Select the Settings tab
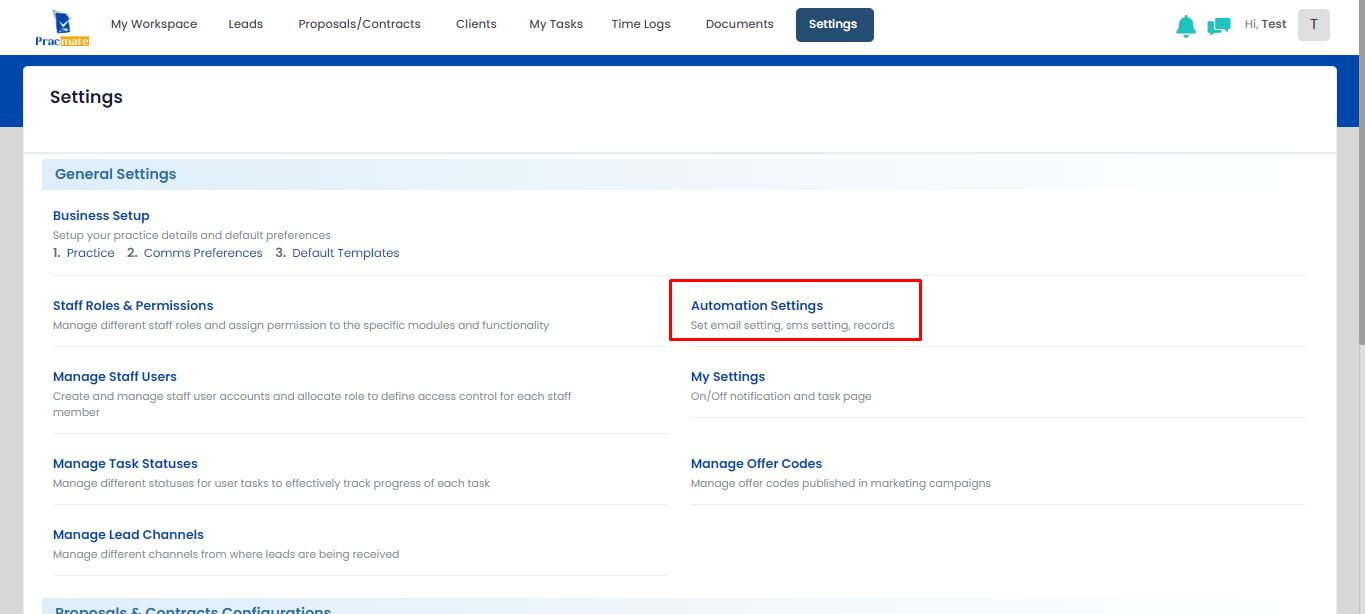The image size is (1365, 614). coord(834,25)
